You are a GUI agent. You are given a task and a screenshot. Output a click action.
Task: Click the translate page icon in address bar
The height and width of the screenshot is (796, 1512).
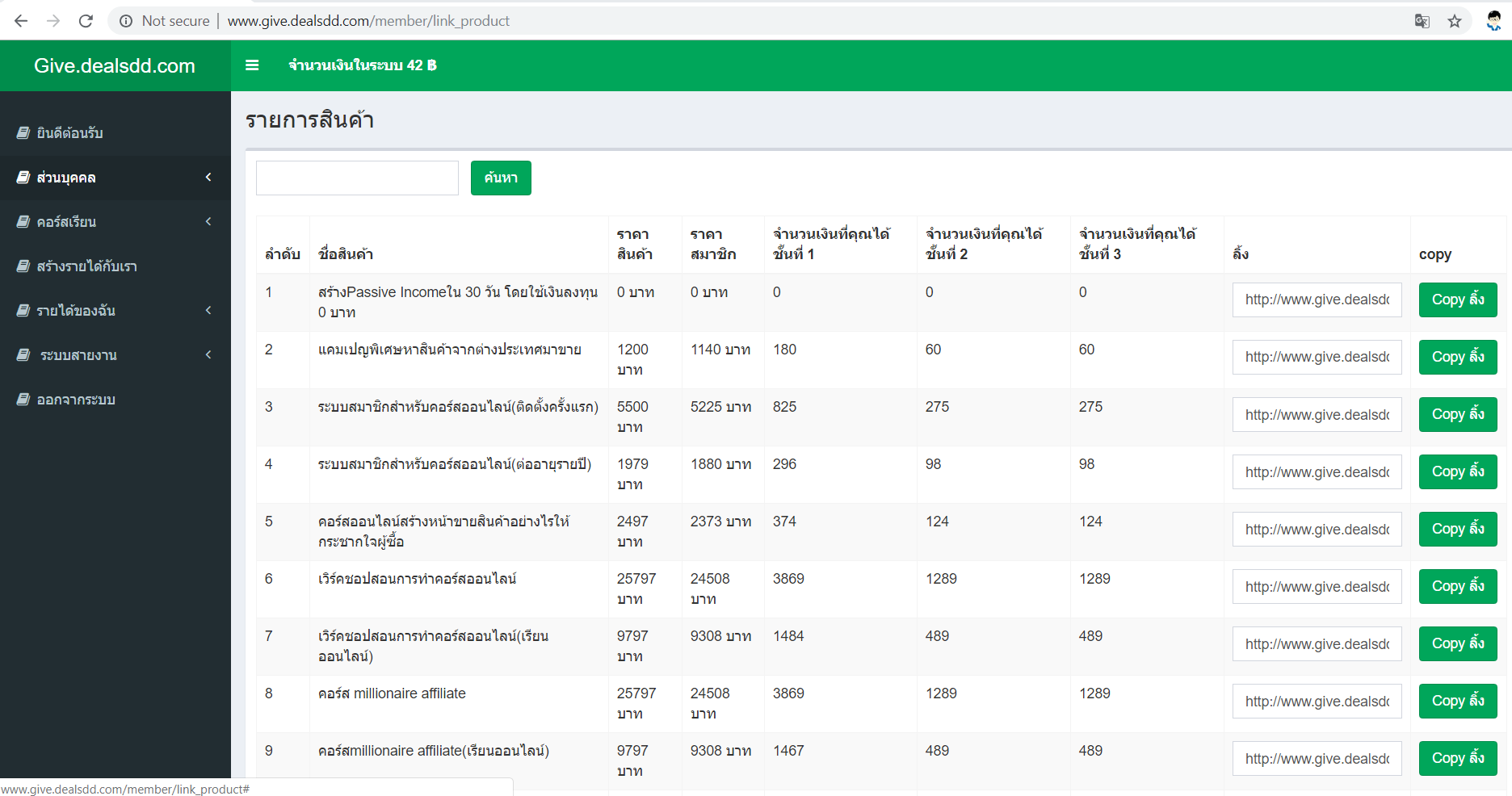(x=1422, y=21)
